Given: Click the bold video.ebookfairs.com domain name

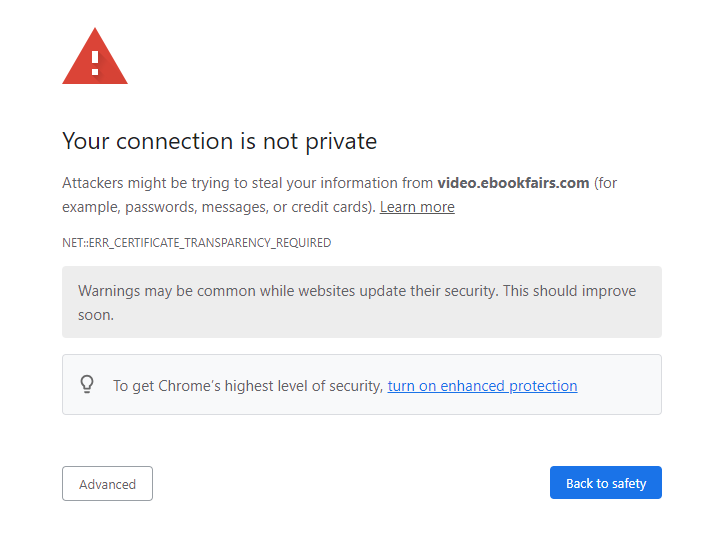Looking at the screenshot, I should (513, 183).
